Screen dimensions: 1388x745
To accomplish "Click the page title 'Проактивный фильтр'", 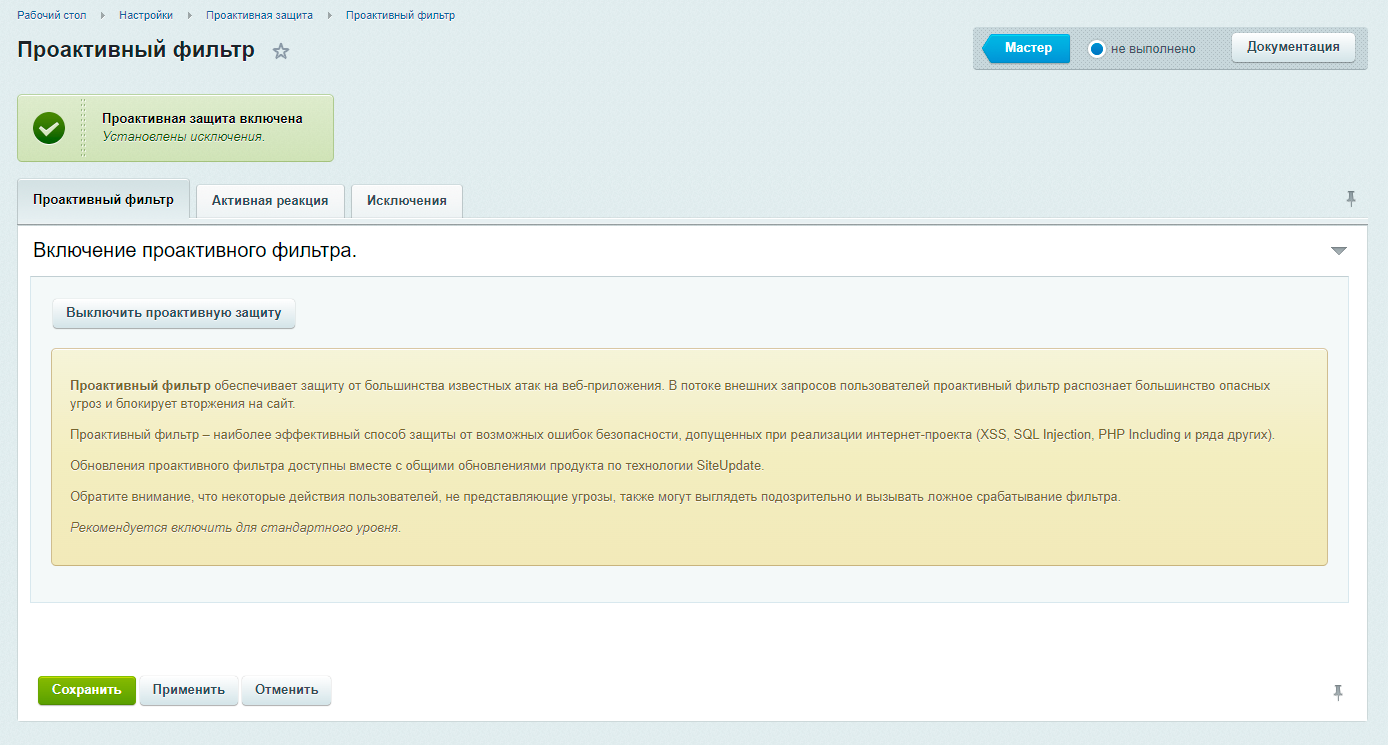I will pyautogui.click(x=136, y=50).
